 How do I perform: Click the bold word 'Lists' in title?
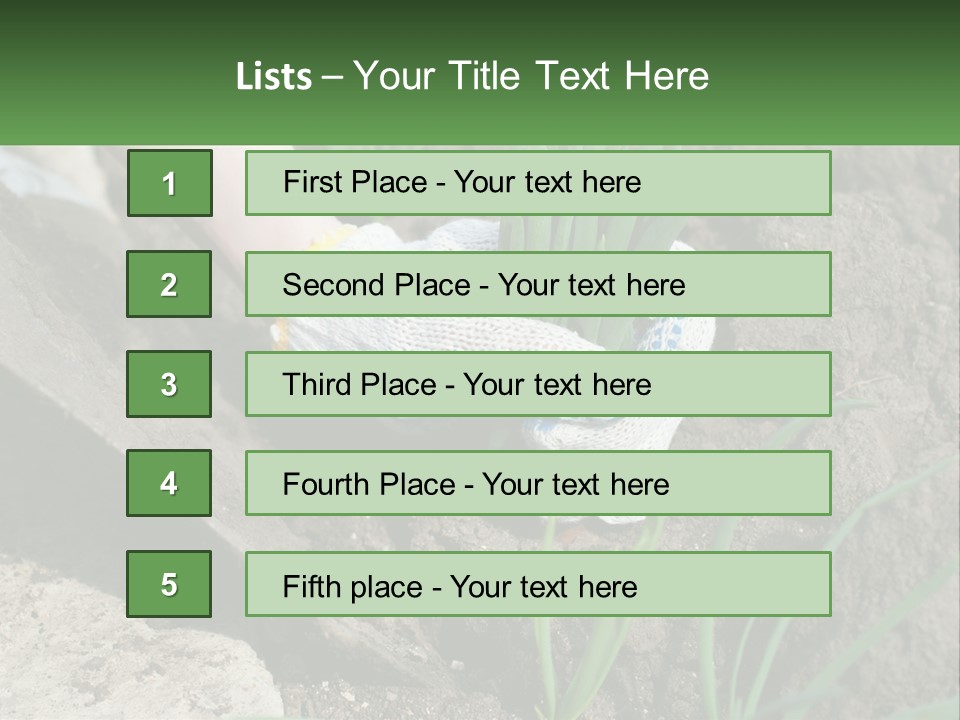[x=274, y=76]
